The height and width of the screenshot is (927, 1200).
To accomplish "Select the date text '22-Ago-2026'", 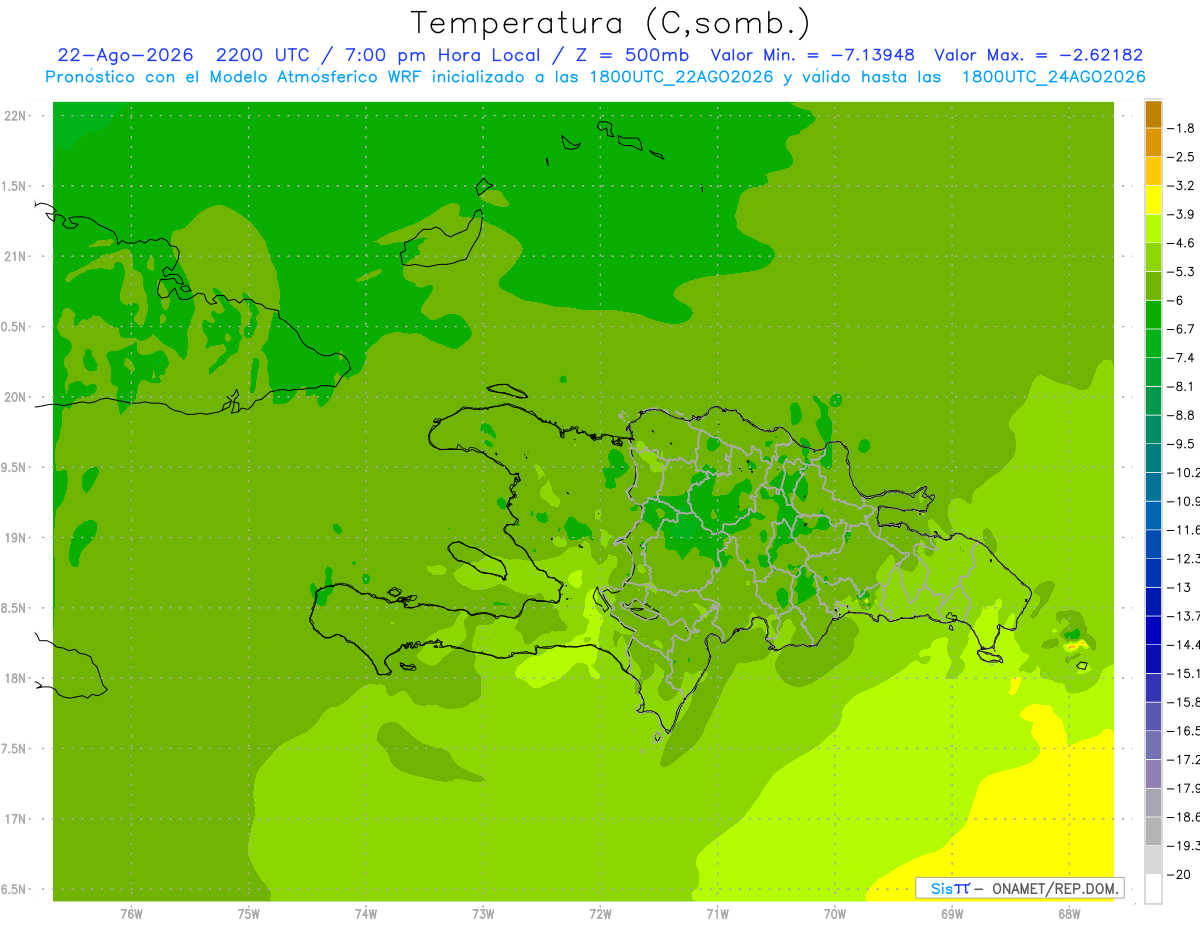I will point(124,55).
